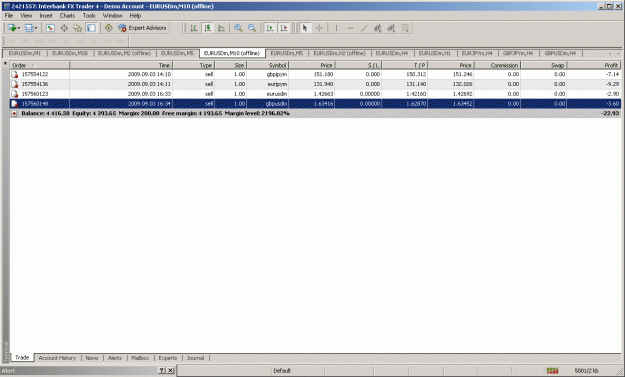Viewport: 625px width, 377px height.
Task: Switch to EURJPYm,H4 chart tab
Action: tap(477, 53)
